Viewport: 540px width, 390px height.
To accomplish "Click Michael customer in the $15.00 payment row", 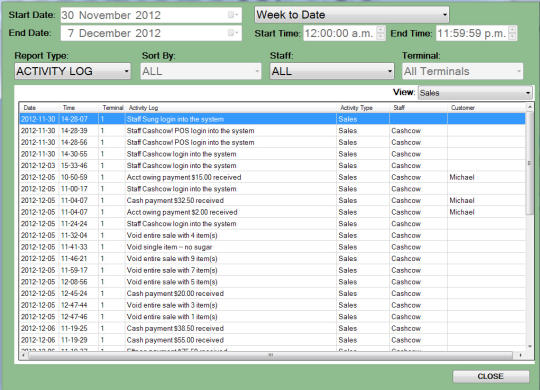I will click(x=462, y=177).
